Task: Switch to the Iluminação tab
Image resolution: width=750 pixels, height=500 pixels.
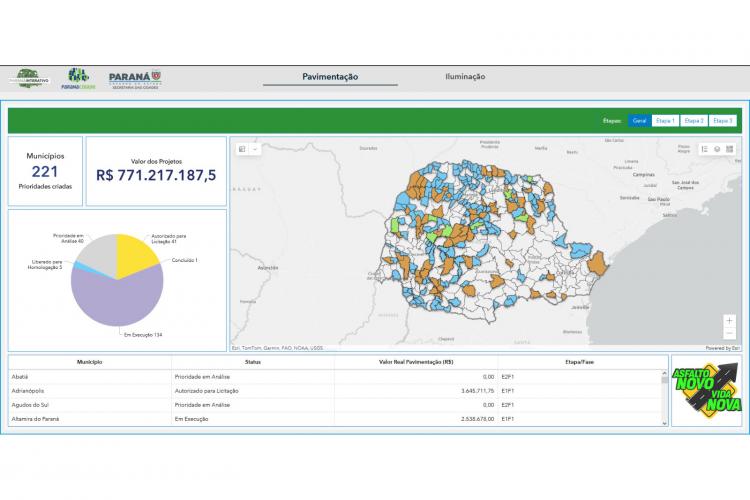Action: pyautogui.click(x=465, y=77)
